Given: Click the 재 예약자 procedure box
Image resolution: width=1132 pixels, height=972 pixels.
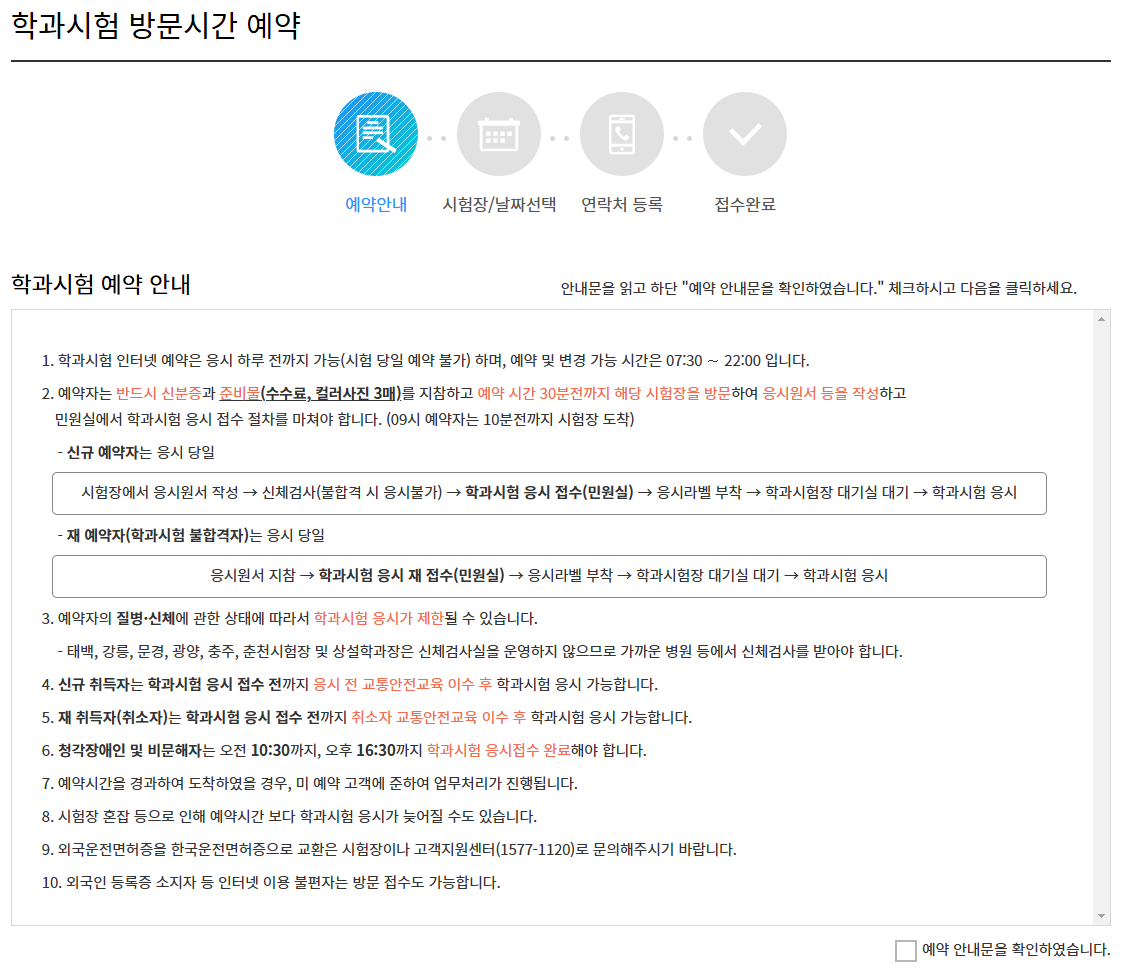Looking at the screenshot, I should [548, 576].
